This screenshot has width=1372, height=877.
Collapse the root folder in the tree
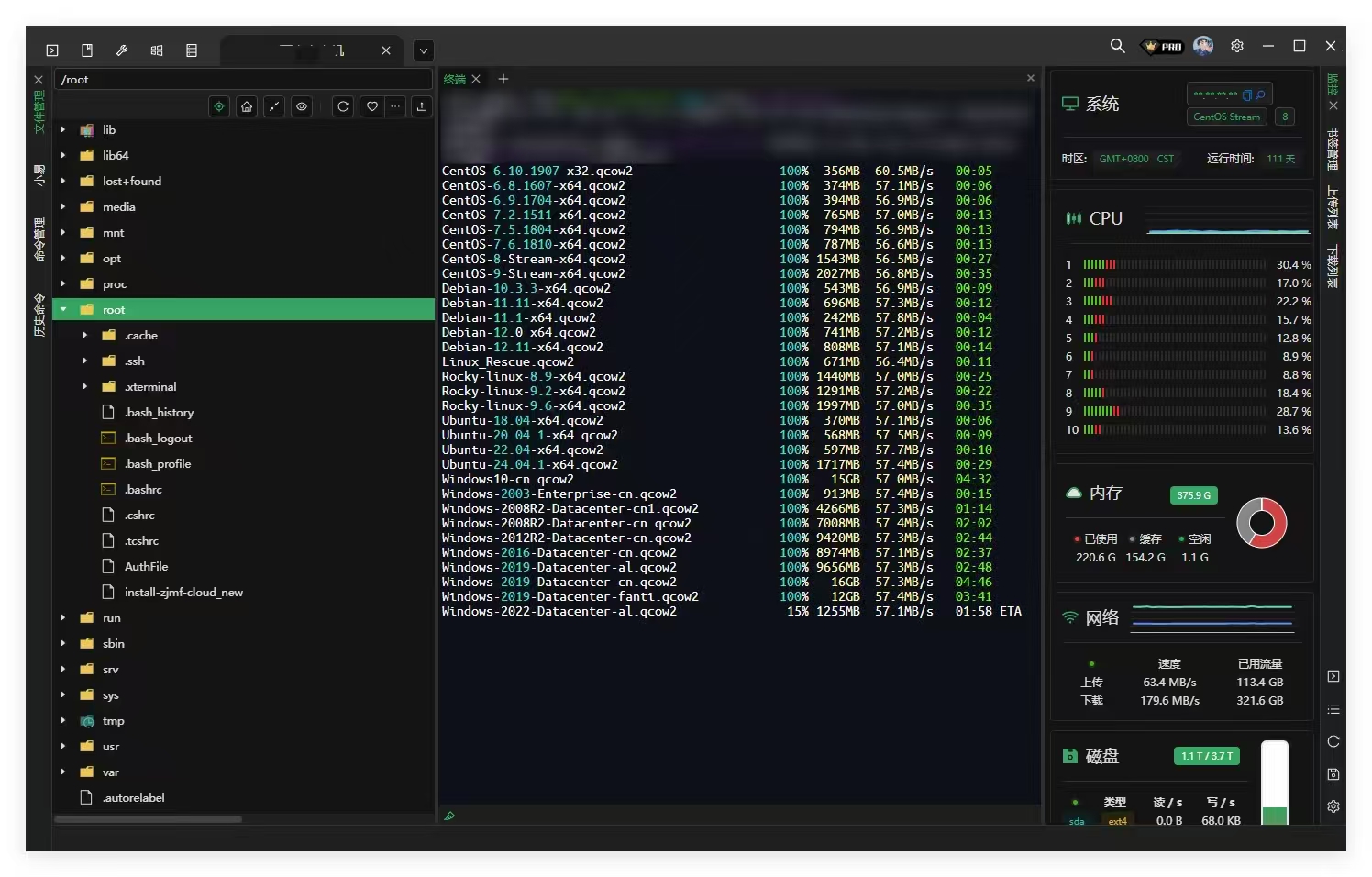pos(63,310)
